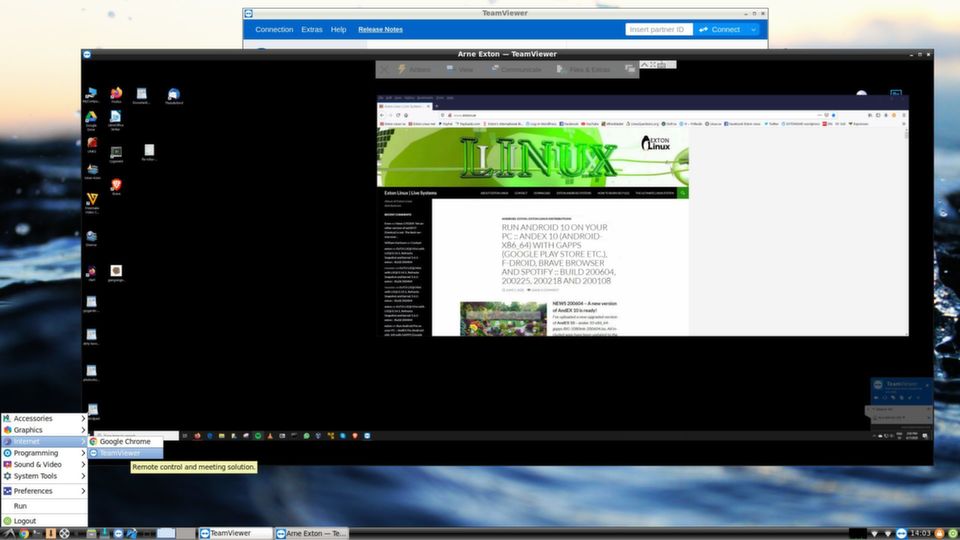Screen dimensions: 960x540
Task: Open the Extras menu
Action: pos(312,30)
